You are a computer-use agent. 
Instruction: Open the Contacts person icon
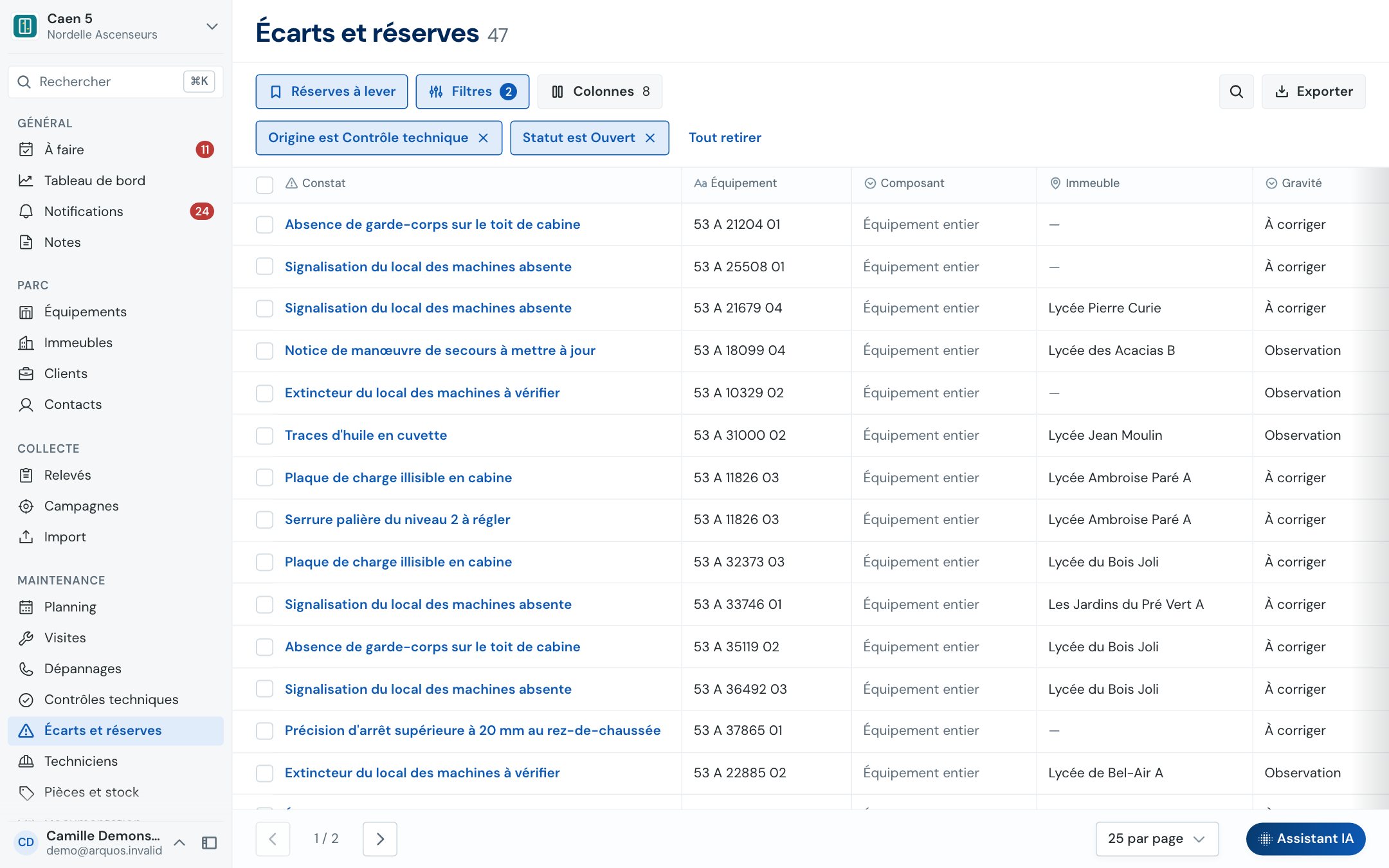point(26,404)
